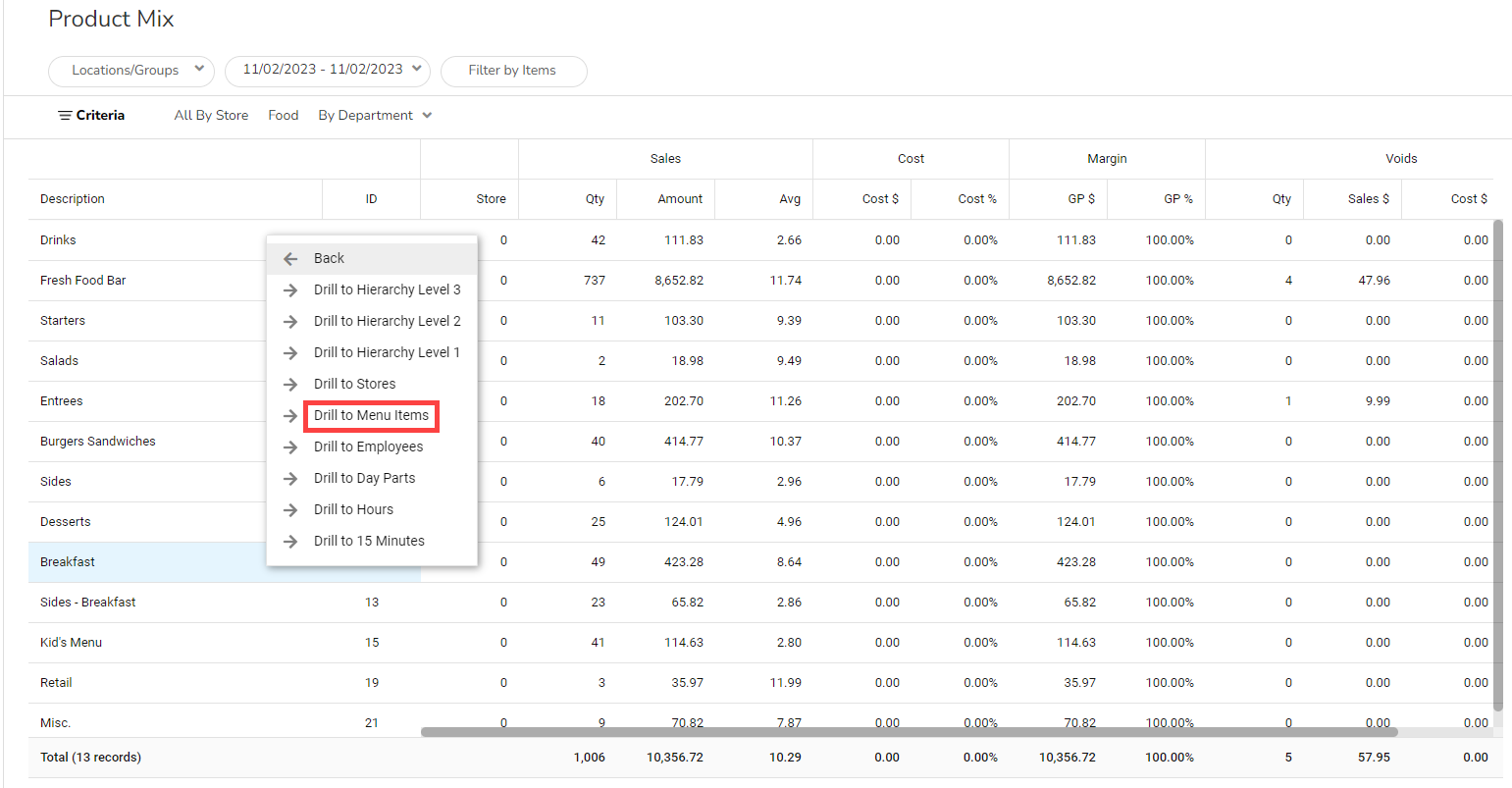Click the Criteria filter lines icon
The width and height of the screenshot is (1512, 788).
click(65, 116)
